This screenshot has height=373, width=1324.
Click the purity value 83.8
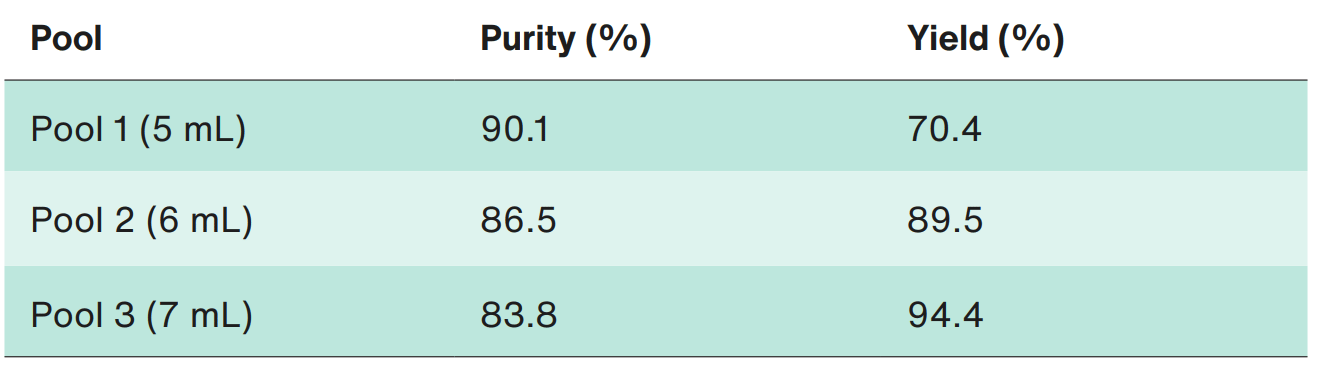click(518, 316)
